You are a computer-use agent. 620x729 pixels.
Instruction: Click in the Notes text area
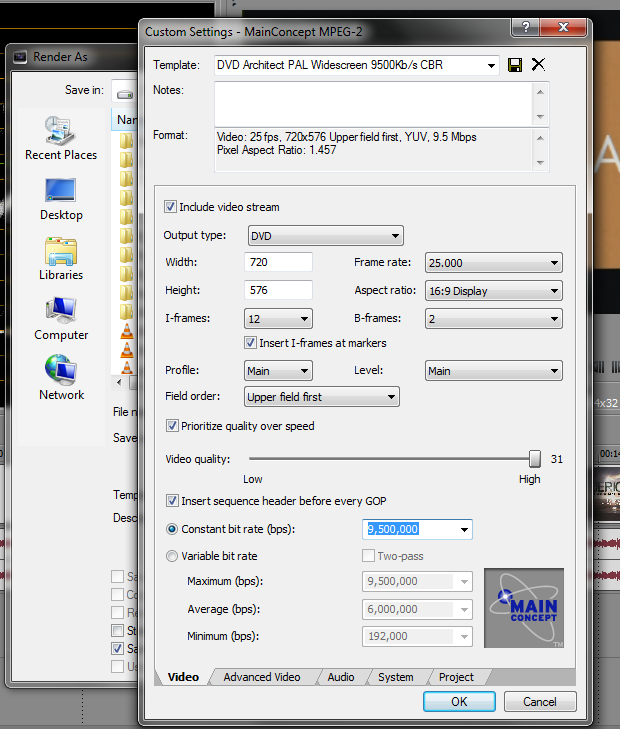[x=374, y=104]
